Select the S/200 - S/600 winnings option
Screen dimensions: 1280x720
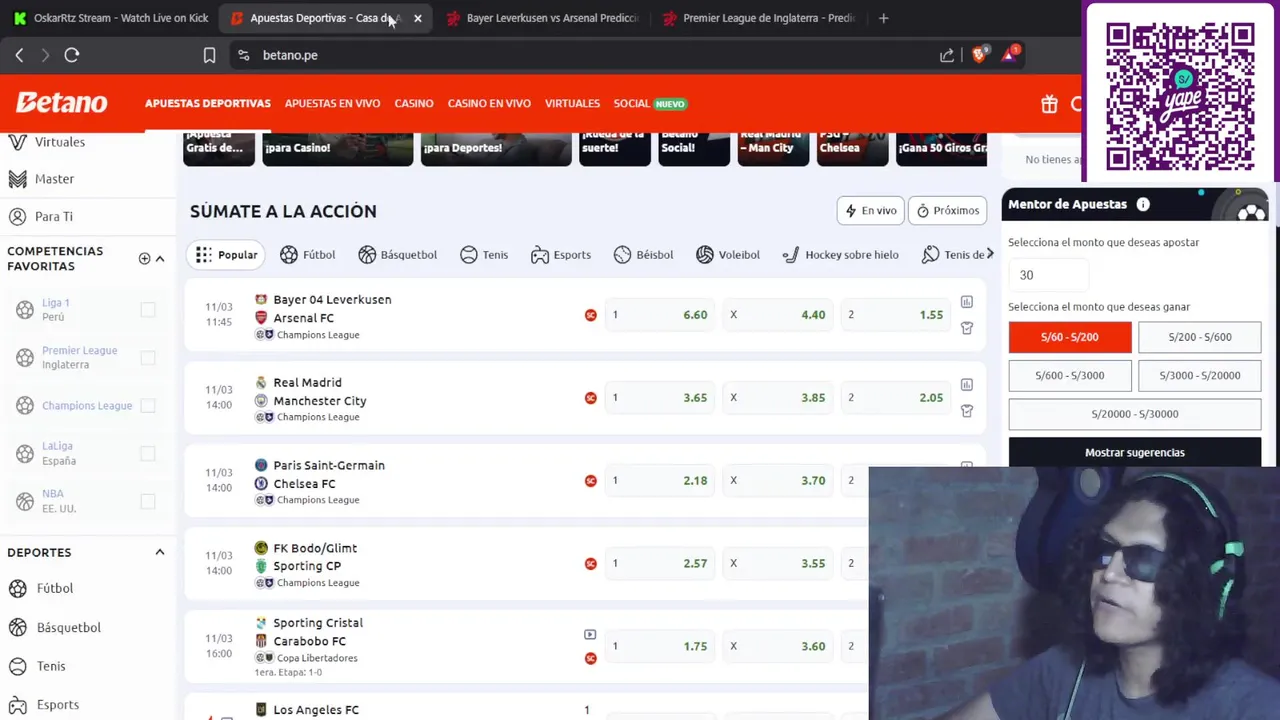click(1200, 337)
